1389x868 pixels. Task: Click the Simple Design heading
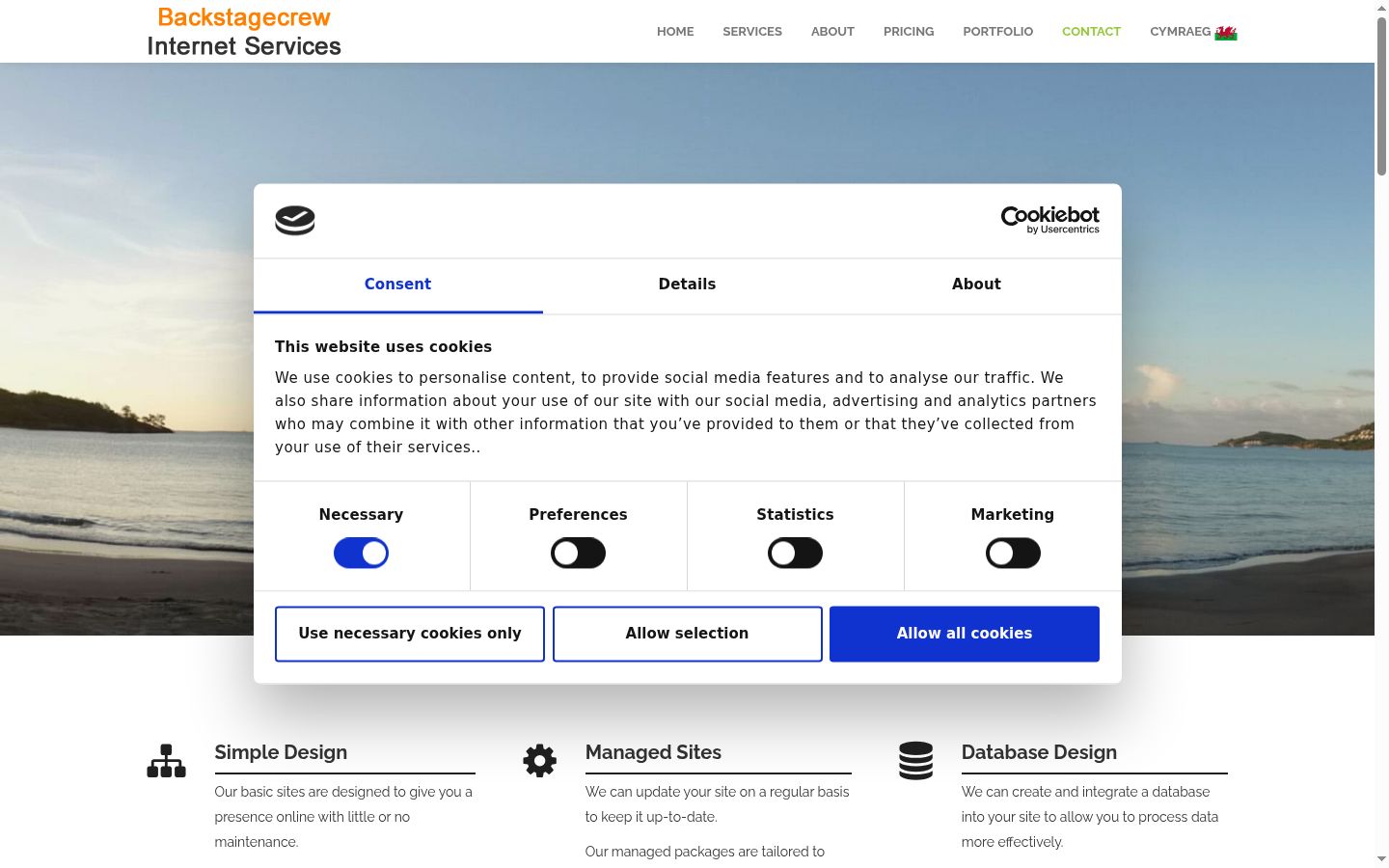tap(281, 752)
